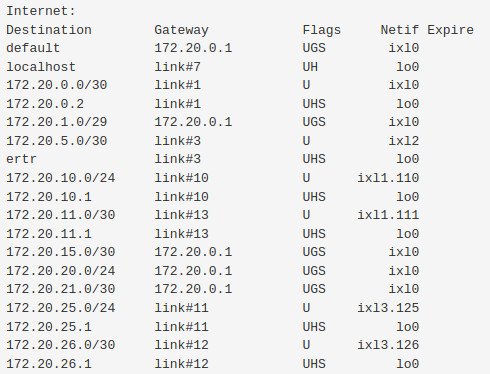Select destination 172.20.10.0/24
Viewport: 490px width, 374px height.
point(61,178)
